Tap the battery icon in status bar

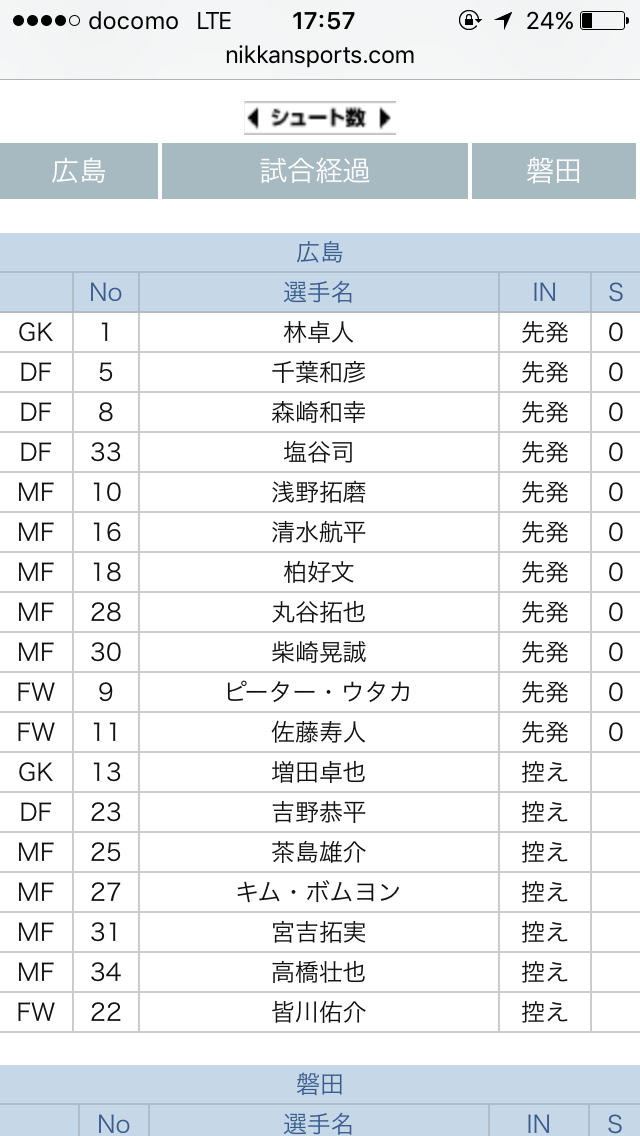tap(602, 20)
